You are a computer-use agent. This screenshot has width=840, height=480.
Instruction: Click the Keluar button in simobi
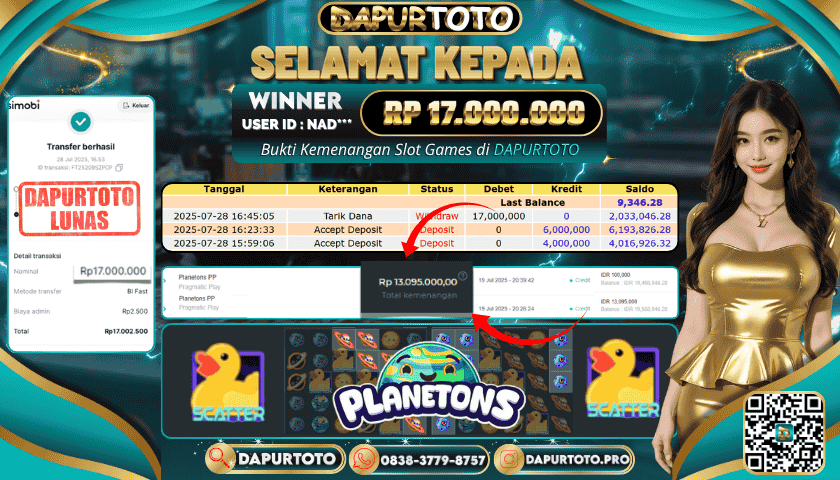point(136,106)
